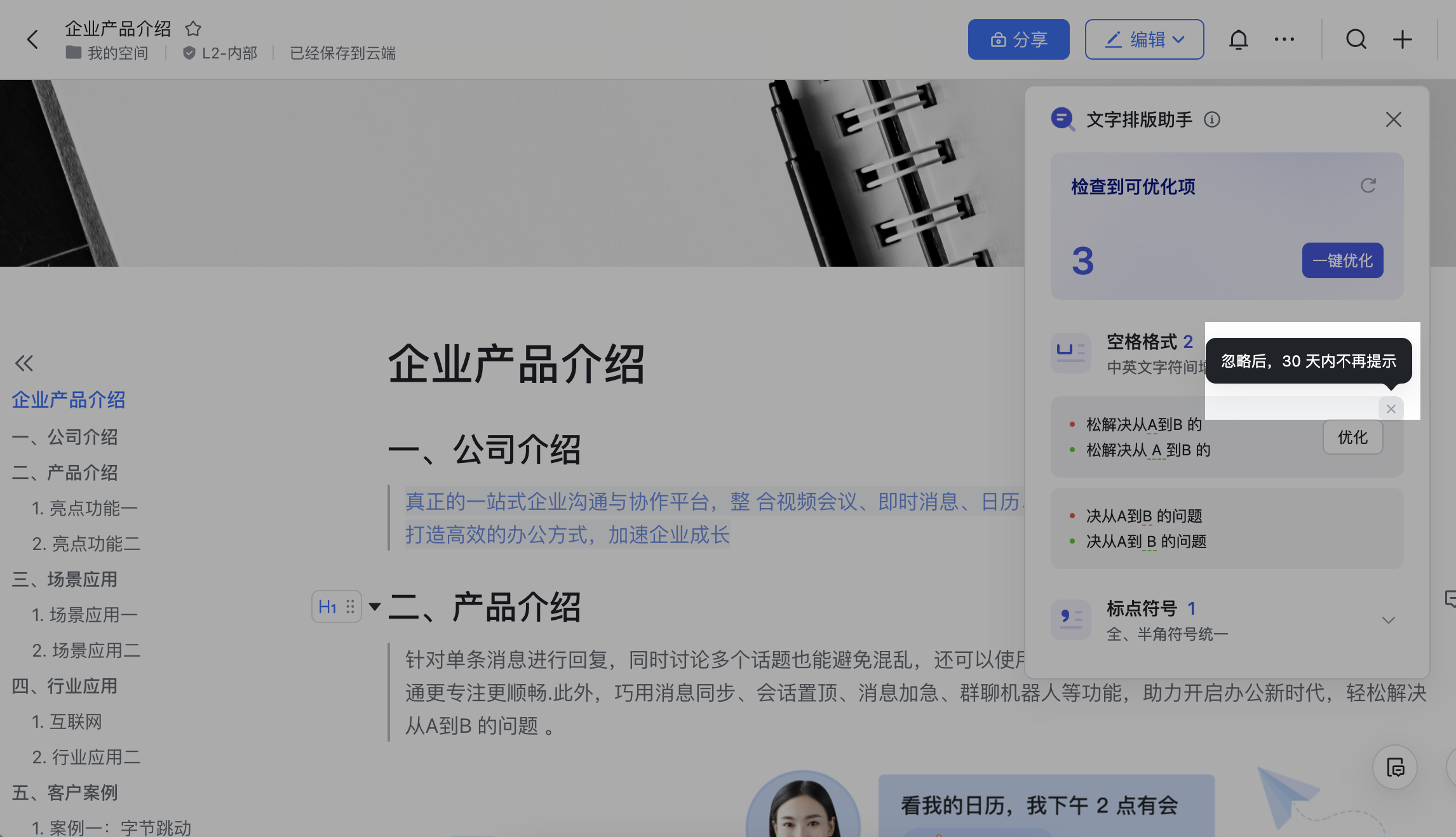Click the 分享 button

click(1018, 39)
